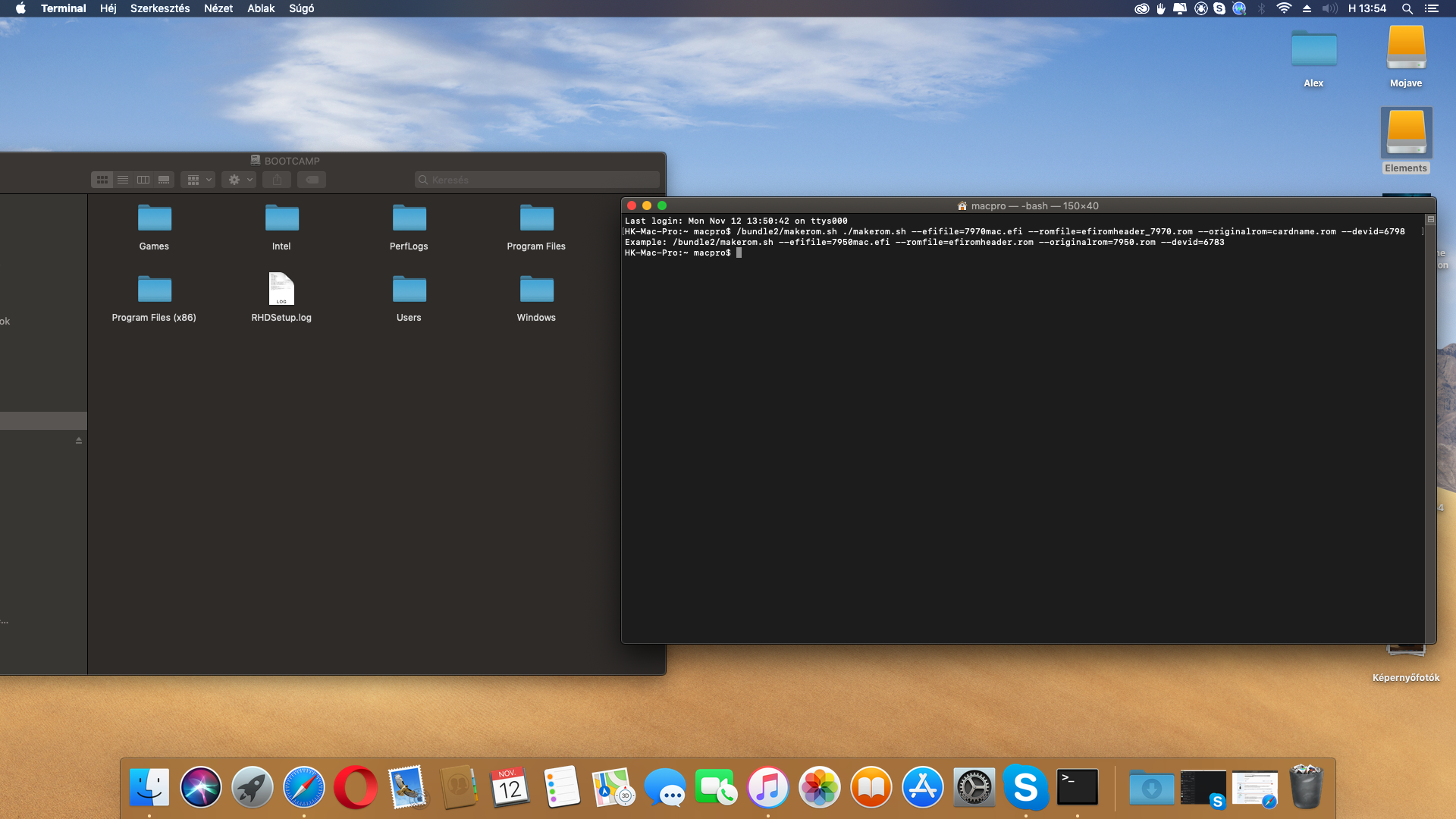Launch Siri from the Dock
The height and width of the screenshot is (819, 1456).
(x=201, y=787)
